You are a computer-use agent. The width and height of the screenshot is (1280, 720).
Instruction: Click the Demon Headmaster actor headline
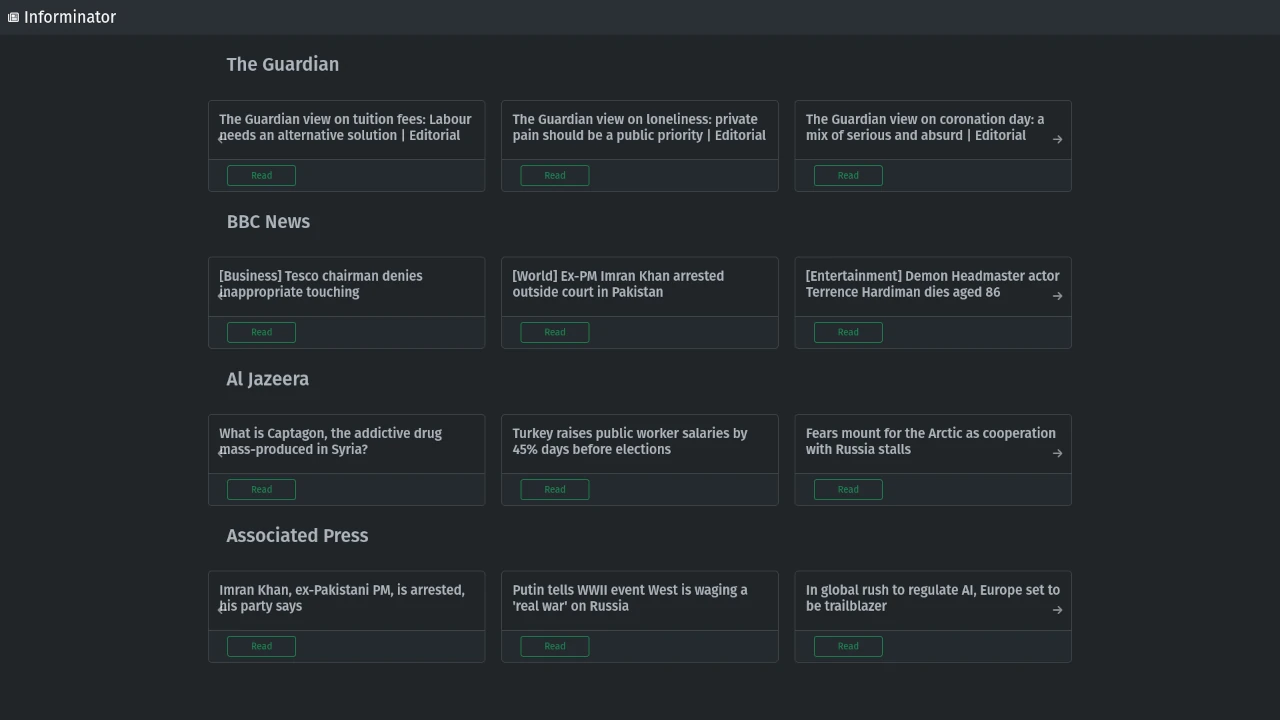pos(933,284)
